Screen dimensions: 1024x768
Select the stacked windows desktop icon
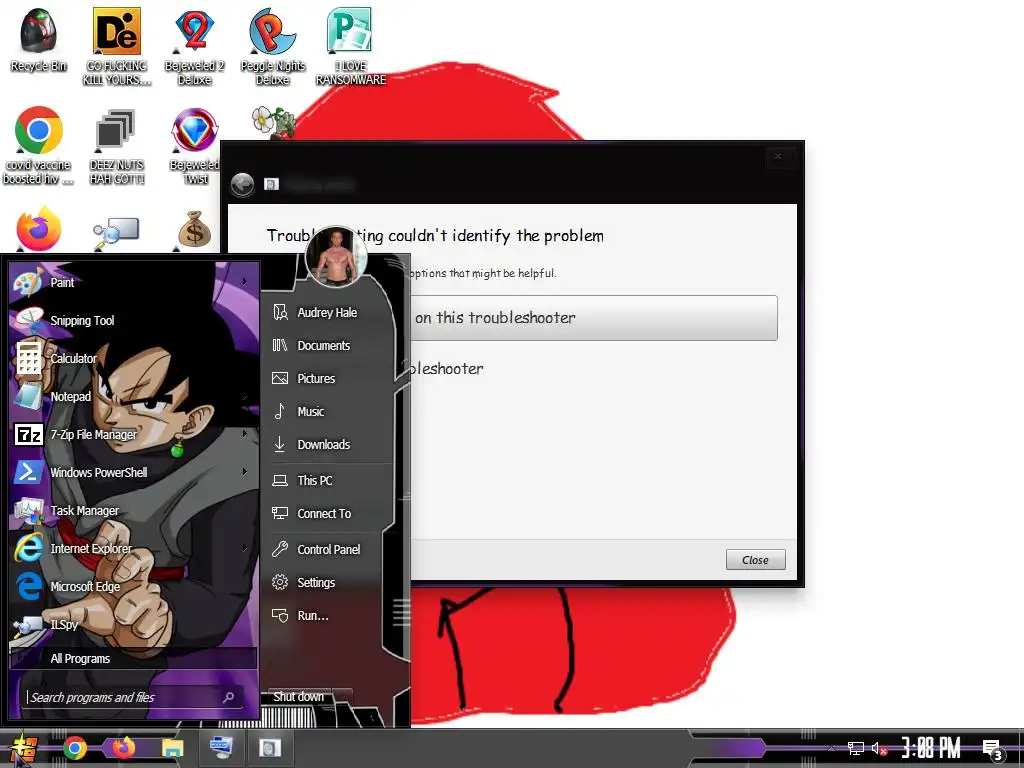click(x=116, y=145)
